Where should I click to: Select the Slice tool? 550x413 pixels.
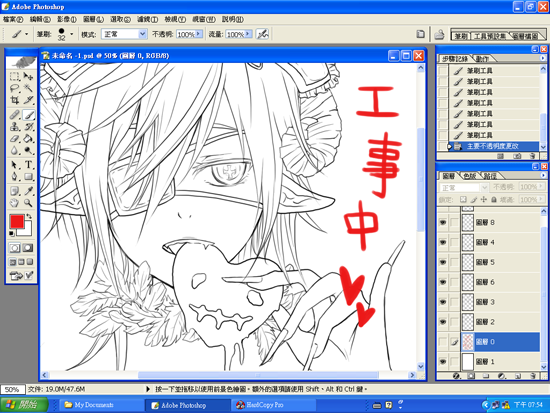(x=28, y=100)
